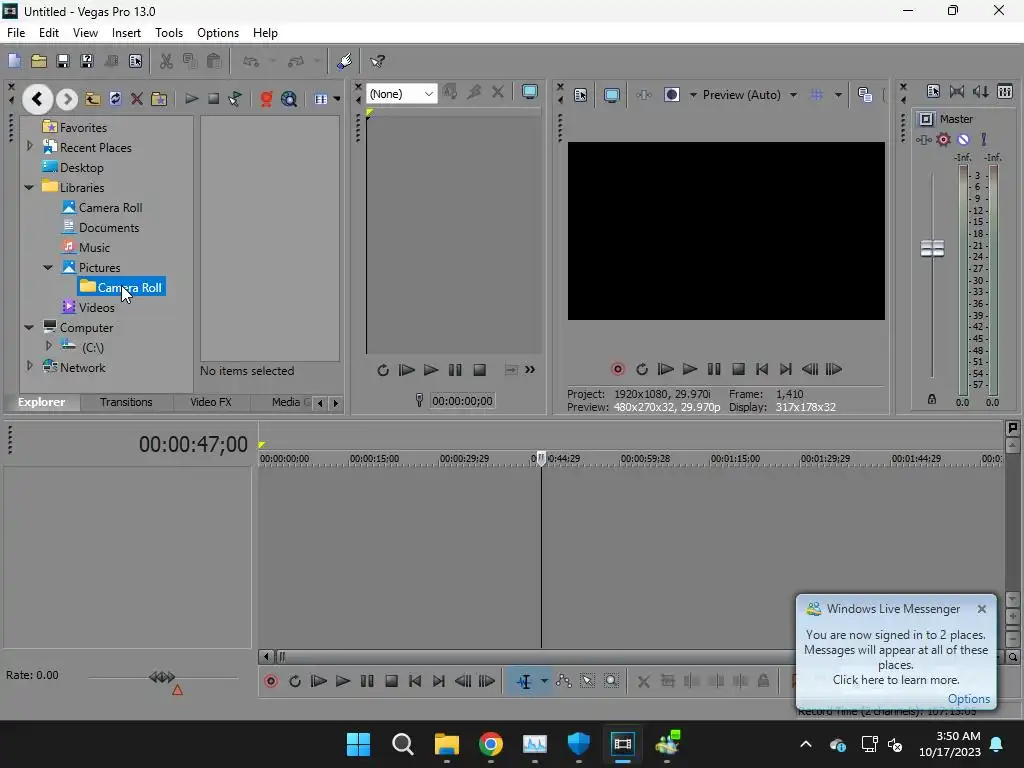
Task: Open a project with the folder icon
Action: coord(39,61)
